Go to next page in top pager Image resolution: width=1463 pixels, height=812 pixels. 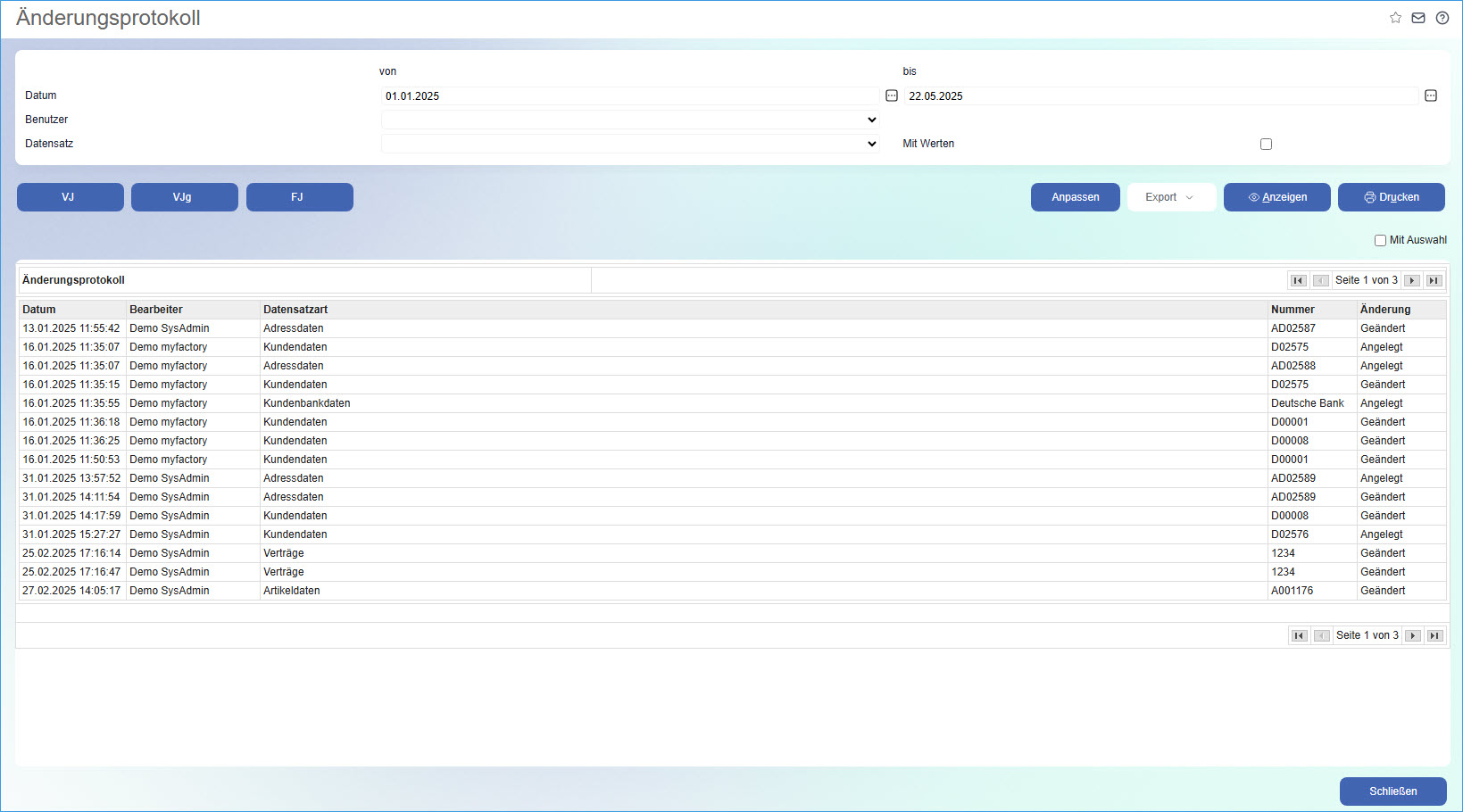tap(1412, 280)
